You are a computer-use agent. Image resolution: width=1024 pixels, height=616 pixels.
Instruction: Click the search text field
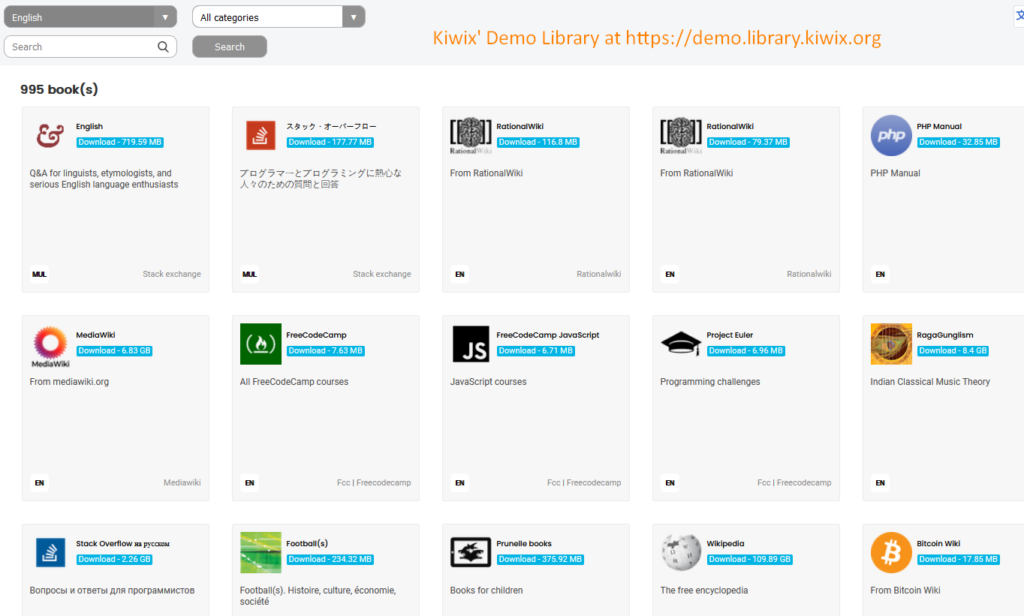point(90,46)
